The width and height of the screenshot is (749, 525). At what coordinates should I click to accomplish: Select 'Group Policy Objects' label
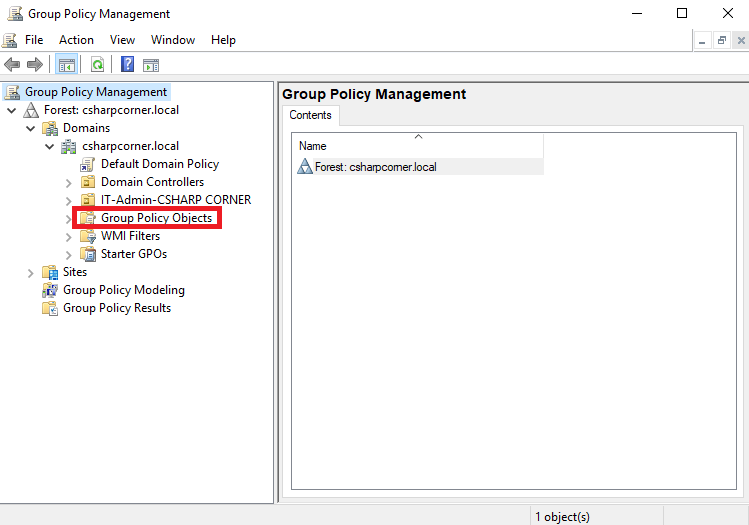point(156,218)
